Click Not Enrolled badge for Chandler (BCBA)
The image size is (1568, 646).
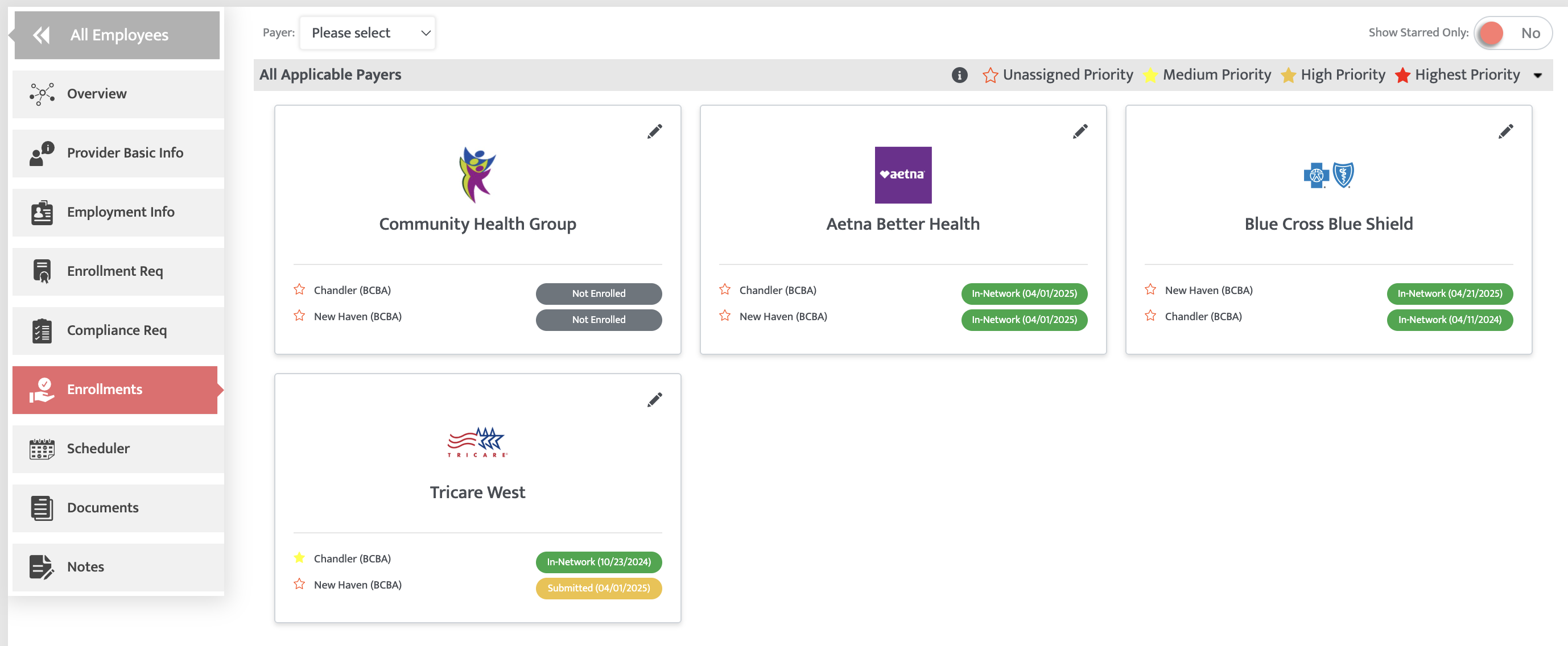coord(599,294)
